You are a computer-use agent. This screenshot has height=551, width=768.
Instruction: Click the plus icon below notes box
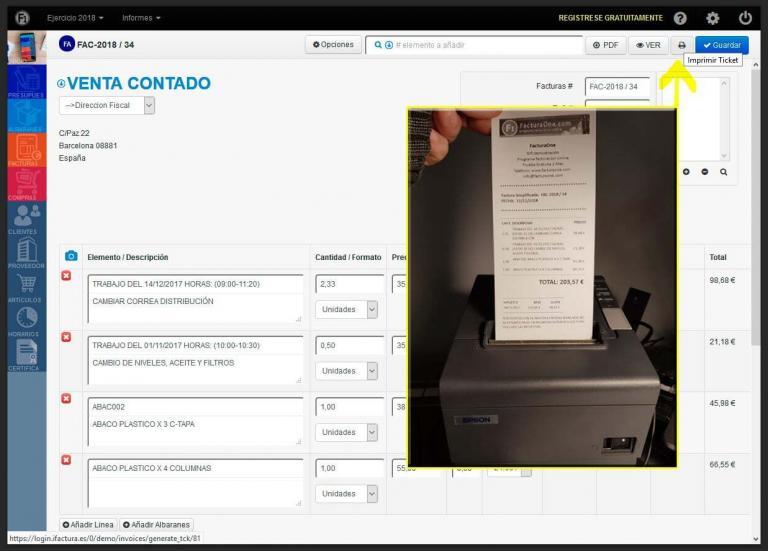tap(686, 172)
